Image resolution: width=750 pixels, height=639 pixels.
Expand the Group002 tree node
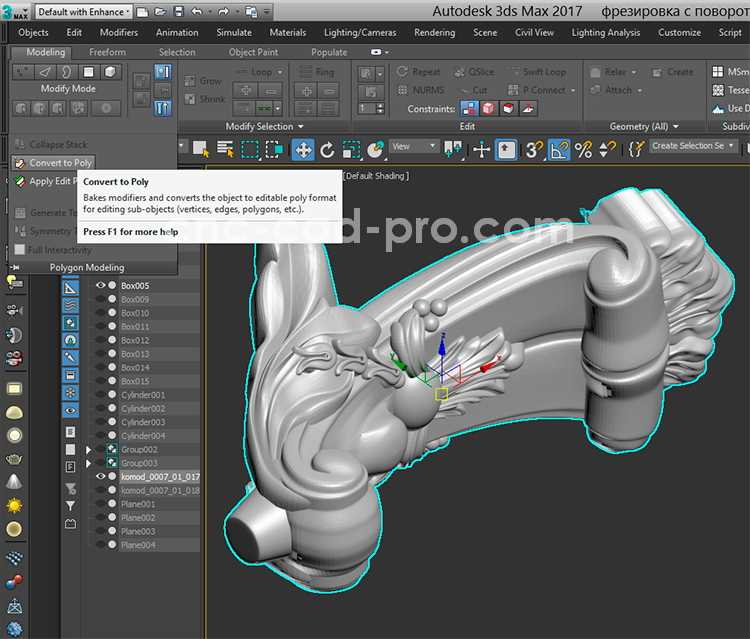pyautogui.click(x=88, y=450)
